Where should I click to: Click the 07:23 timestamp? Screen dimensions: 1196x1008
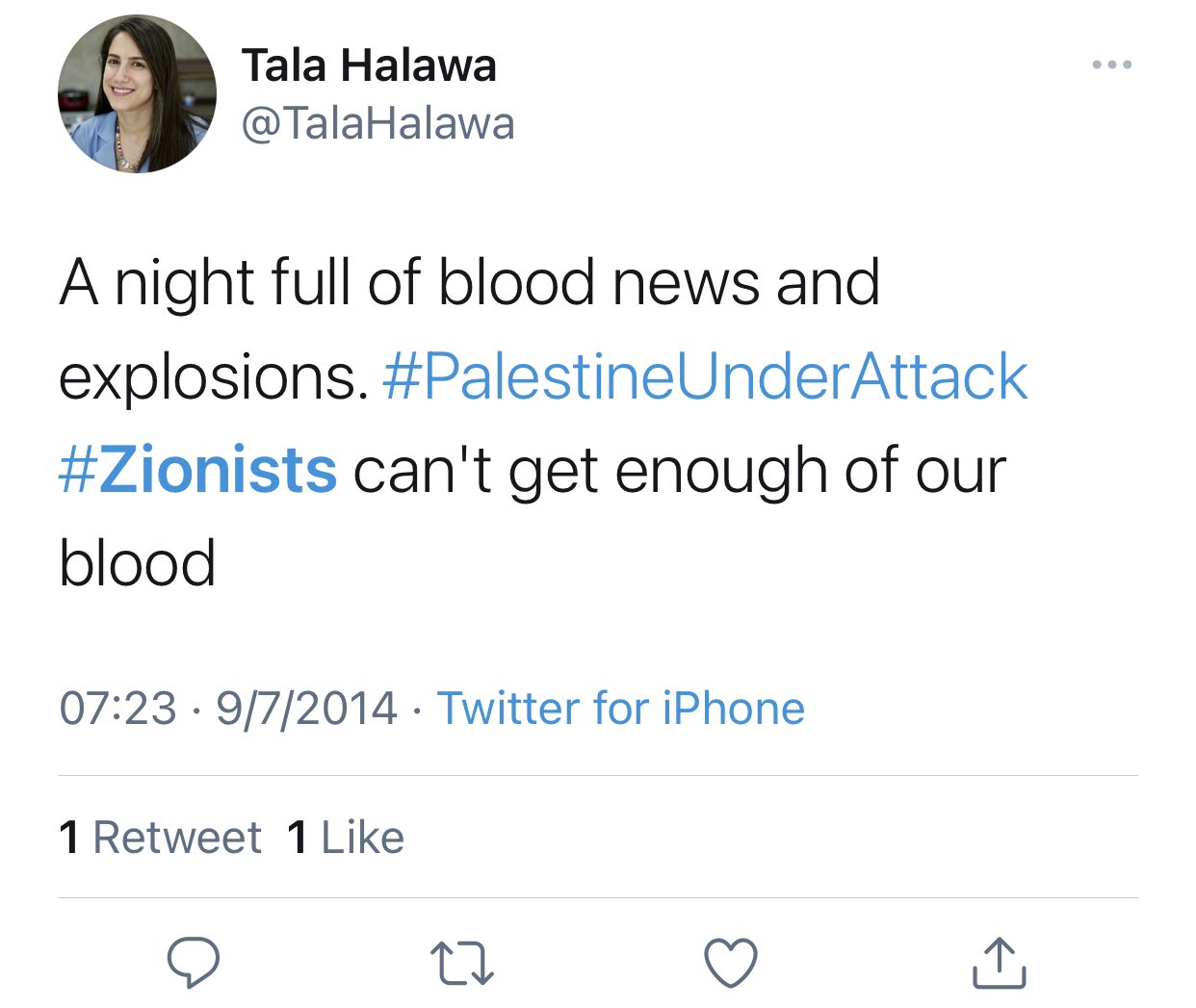117,709
